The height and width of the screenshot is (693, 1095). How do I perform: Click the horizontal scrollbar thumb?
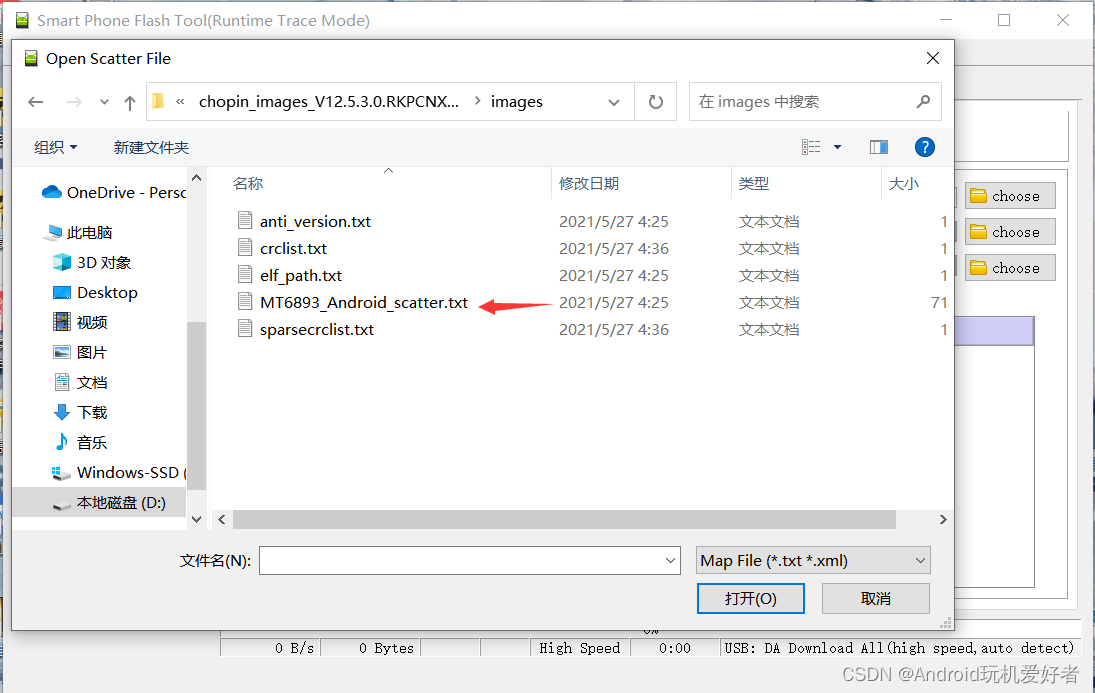coord(564,520)
